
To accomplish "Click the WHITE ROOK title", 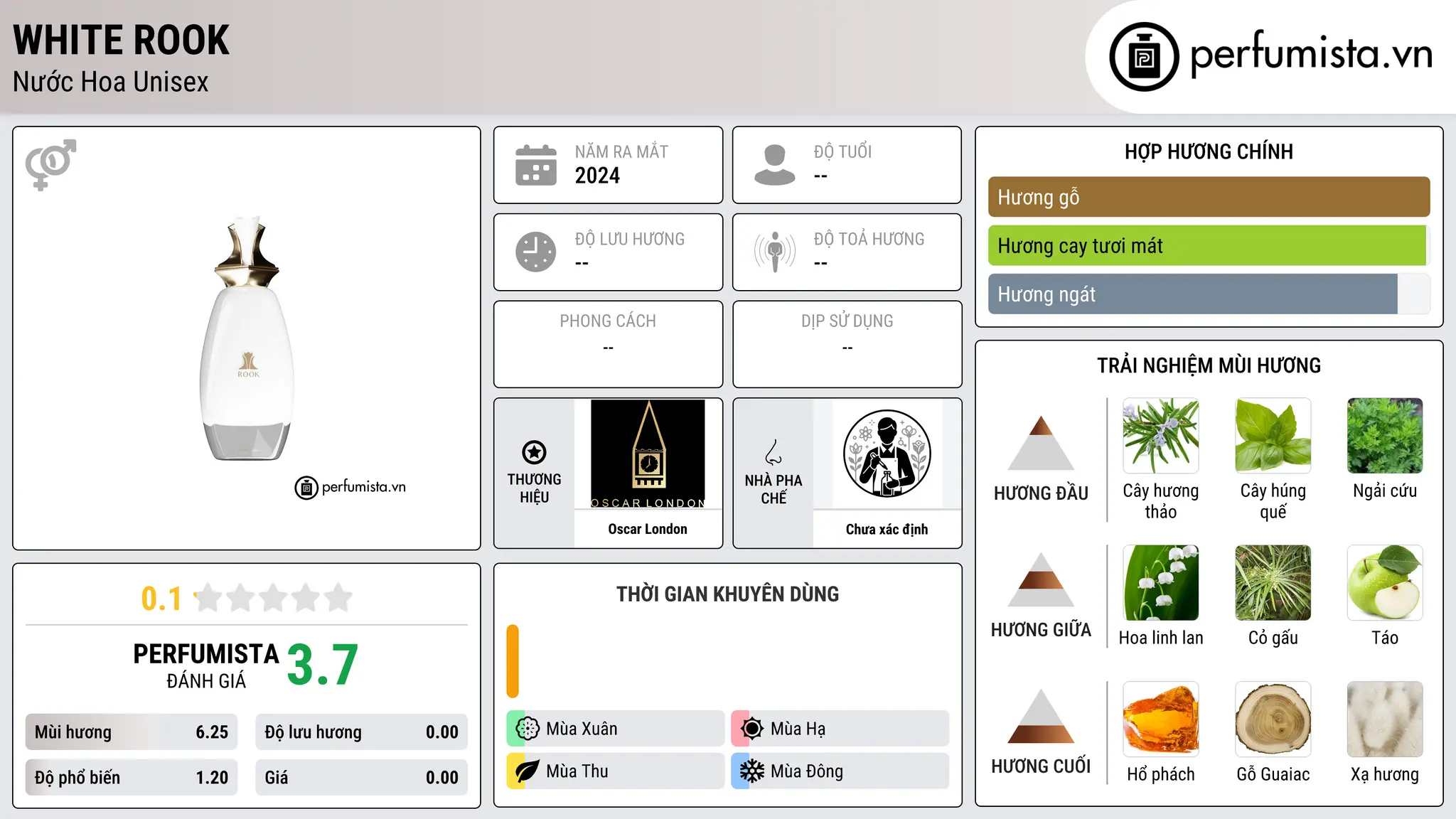I will 122,41.
